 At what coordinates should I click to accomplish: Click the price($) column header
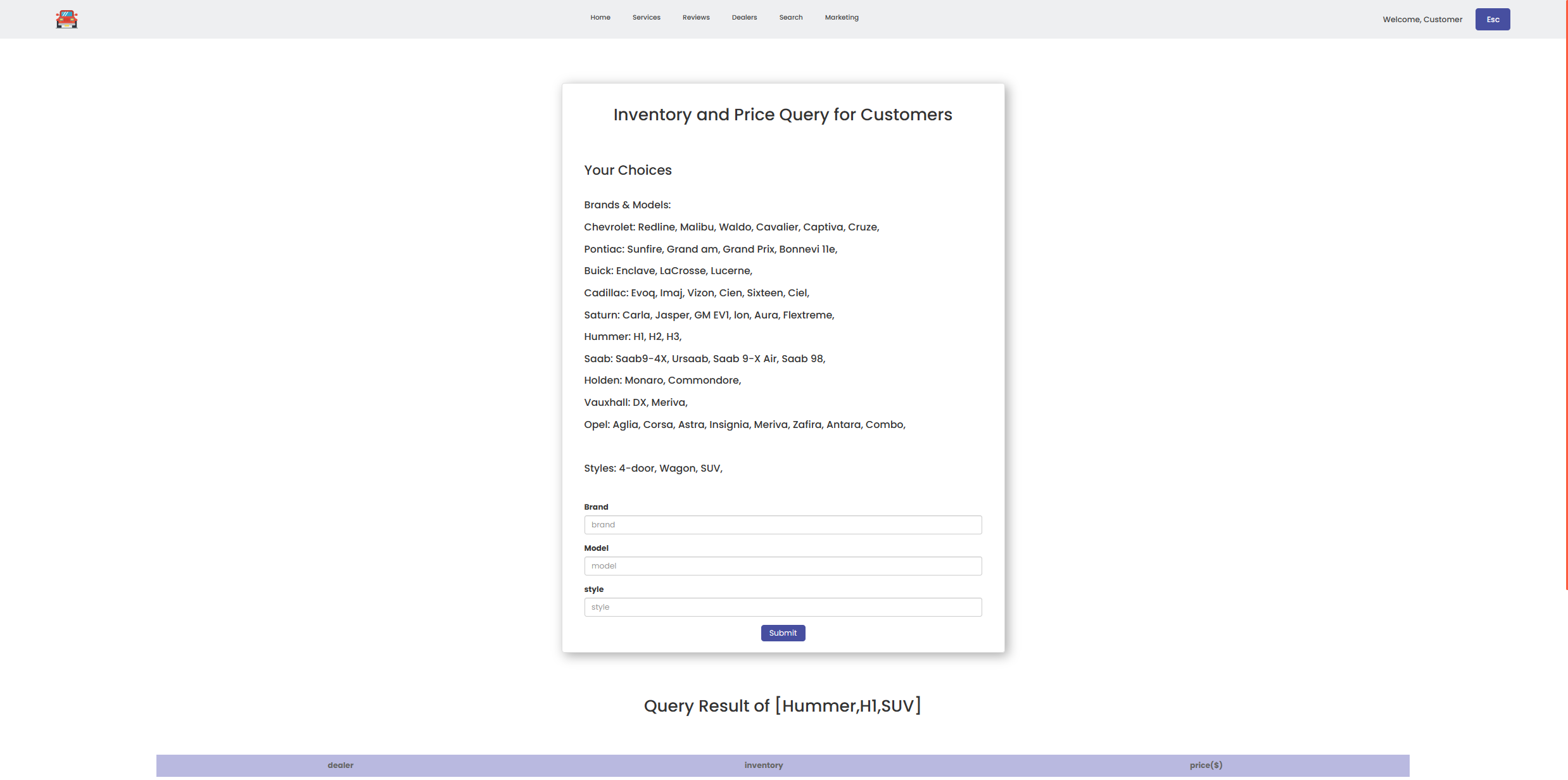click(1205, 765)
